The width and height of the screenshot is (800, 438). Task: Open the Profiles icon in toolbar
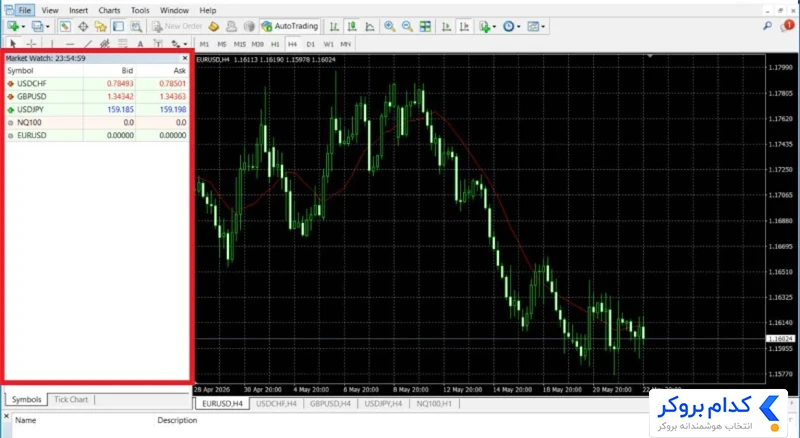[x=37, y=26]
